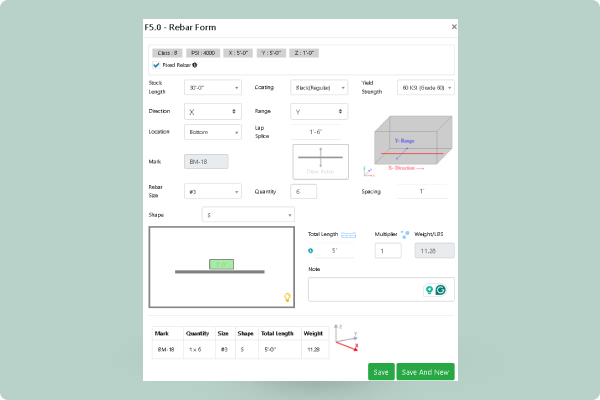Change the Direction selector
The width and height of the screenshot is (600, 400).
point(212,111)
